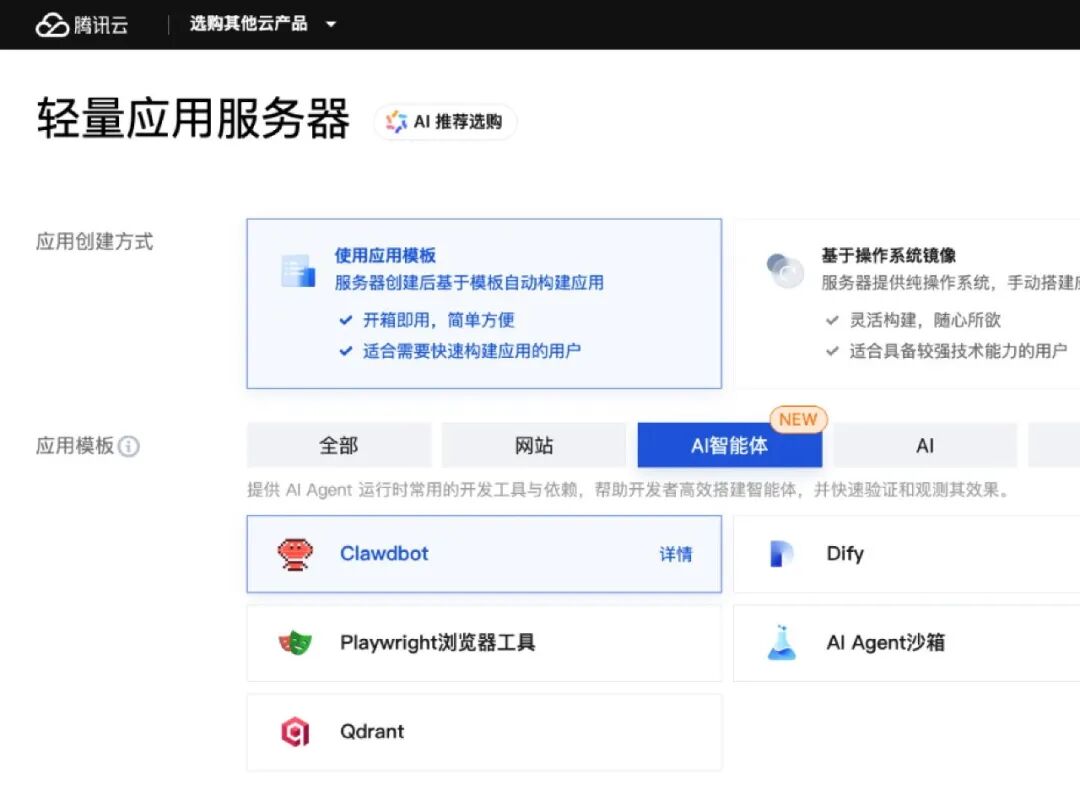Click the Playwright masks icon
This screenshot has height=796, width=1080.
click(295, 642)
